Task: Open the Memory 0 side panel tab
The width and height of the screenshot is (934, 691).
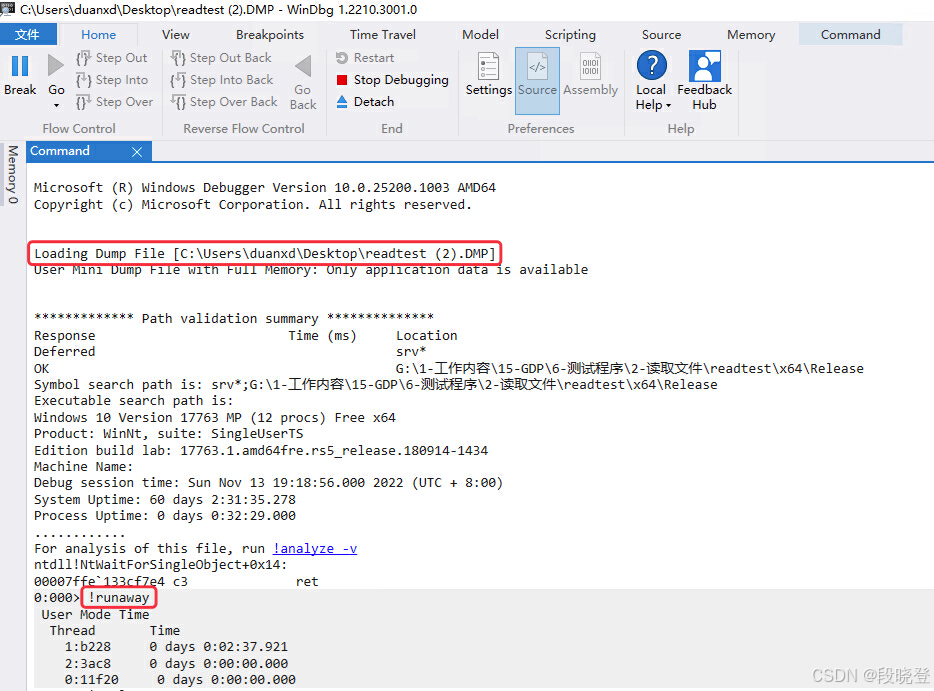Action: 11,175
